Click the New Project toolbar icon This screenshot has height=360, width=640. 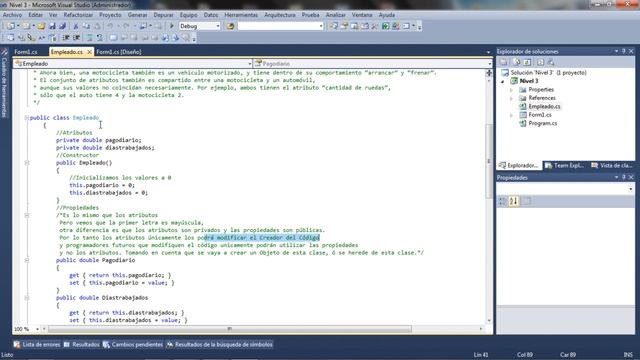tap(11, 26)
